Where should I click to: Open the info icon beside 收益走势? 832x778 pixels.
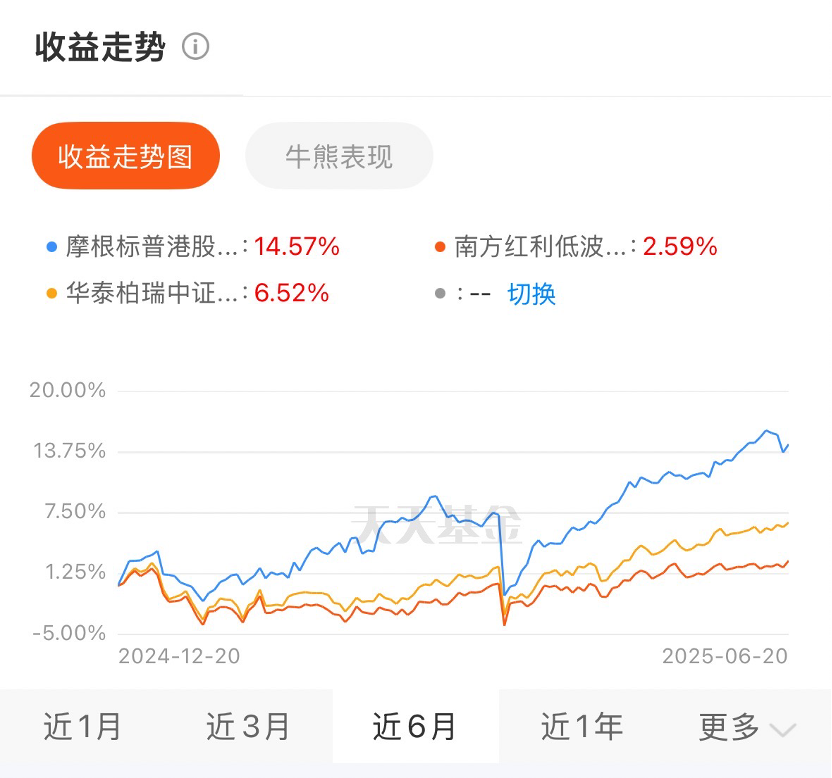(x=195, y=47)
